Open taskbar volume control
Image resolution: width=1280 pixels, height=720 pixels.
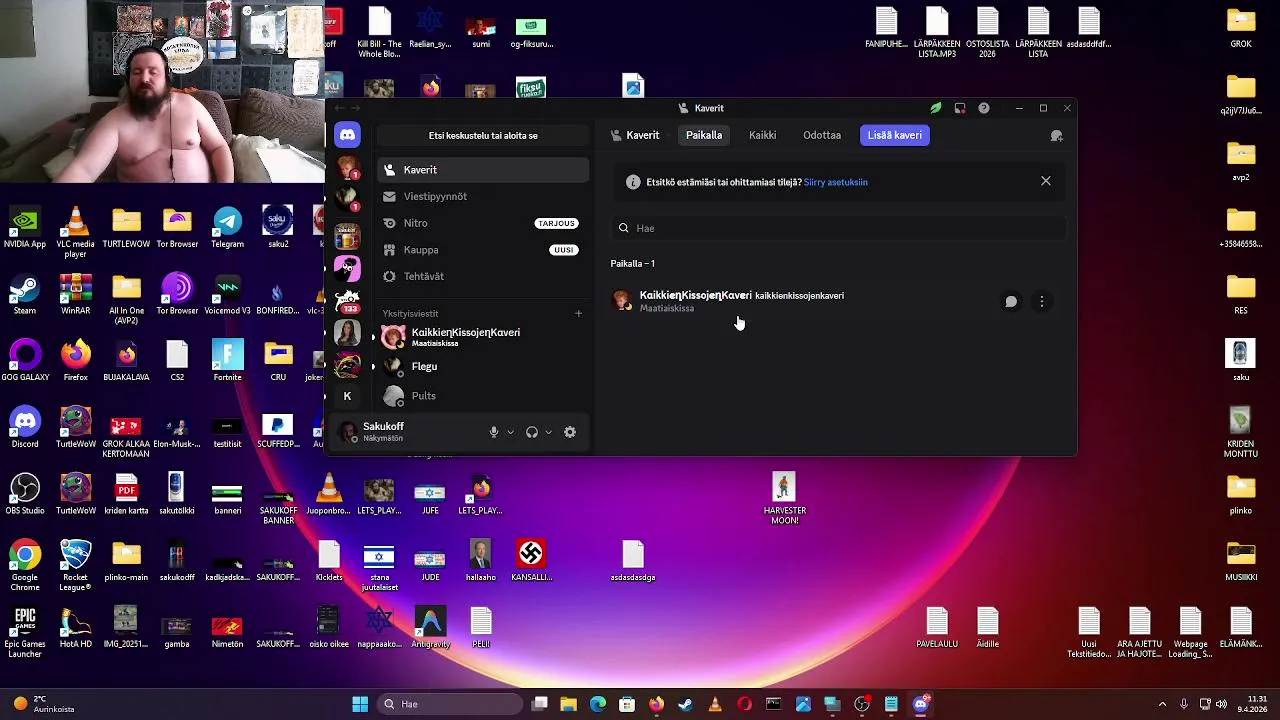pos(1221,704)
